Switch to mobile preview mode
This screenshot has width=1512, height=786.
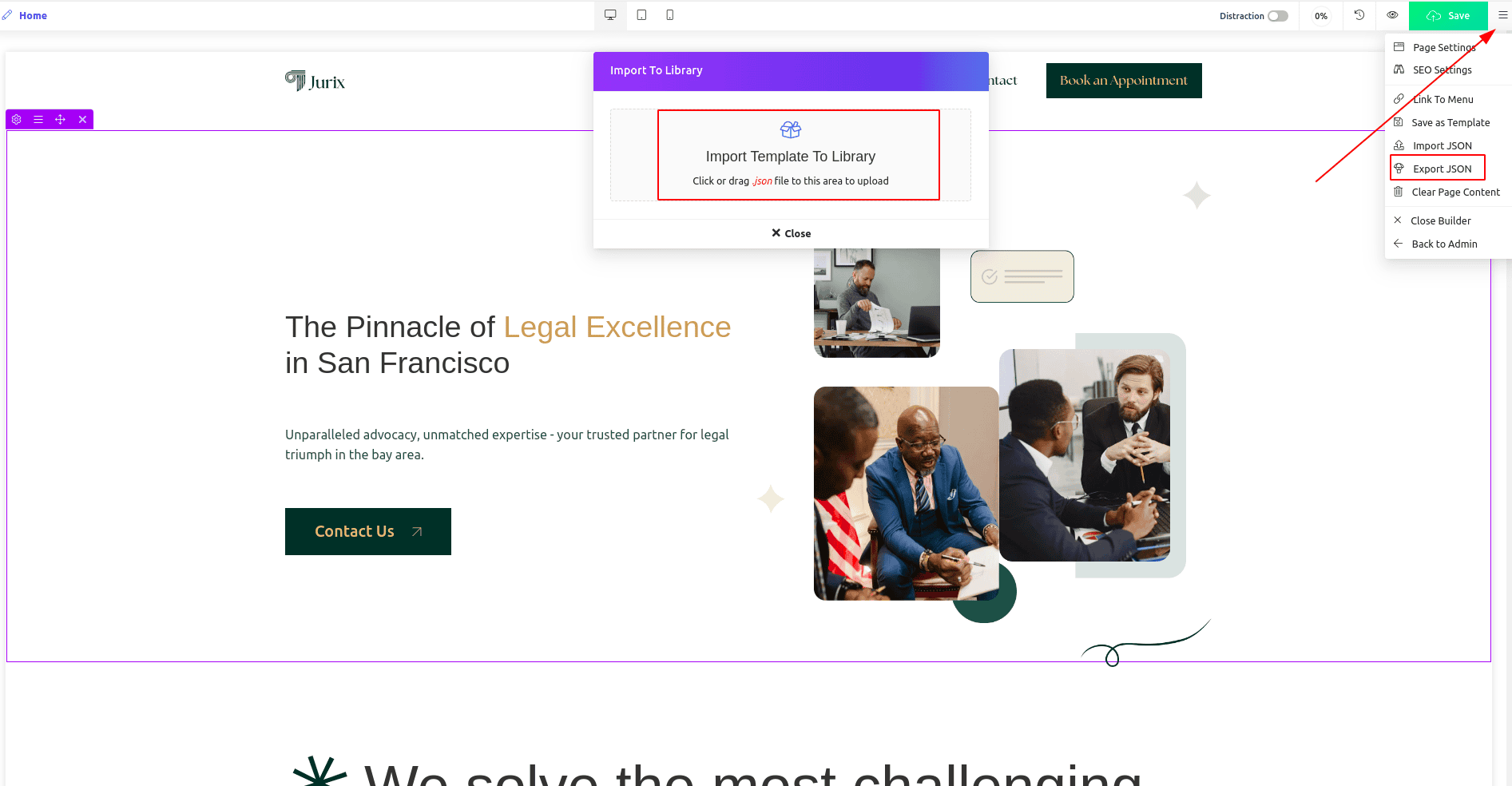(x=669, y=15)
